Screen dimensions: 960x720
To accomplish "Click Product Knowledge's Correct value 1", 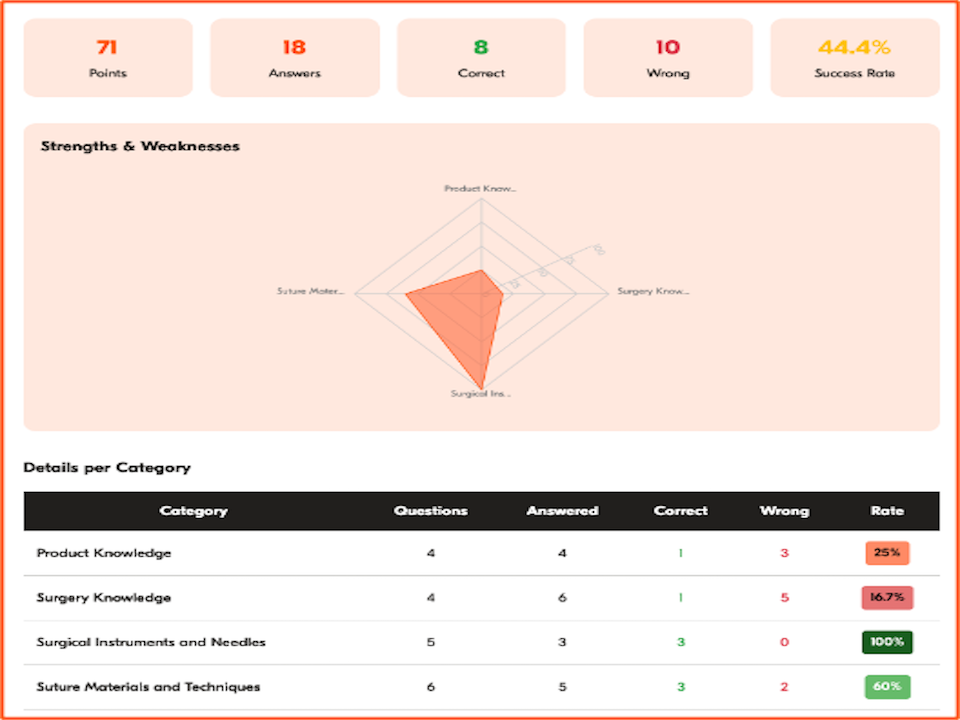I will pos(681,553).
